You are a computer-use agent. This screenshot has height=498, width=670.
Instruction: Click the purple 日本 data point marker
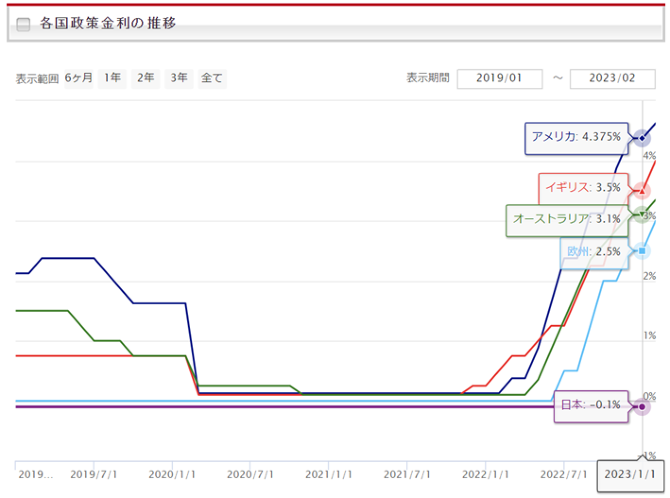click(642, 406)
